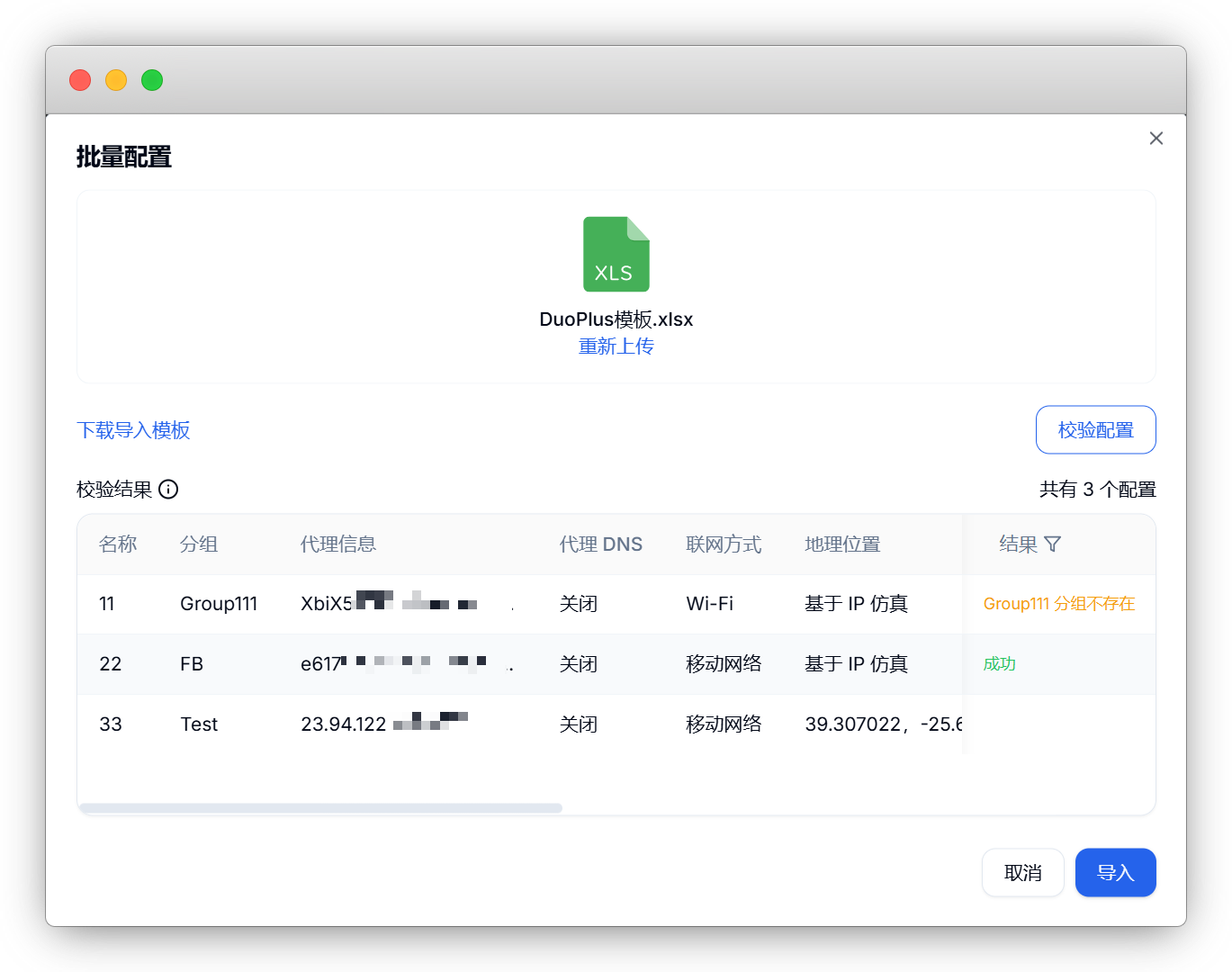Select the row named 11

(107, 604)
